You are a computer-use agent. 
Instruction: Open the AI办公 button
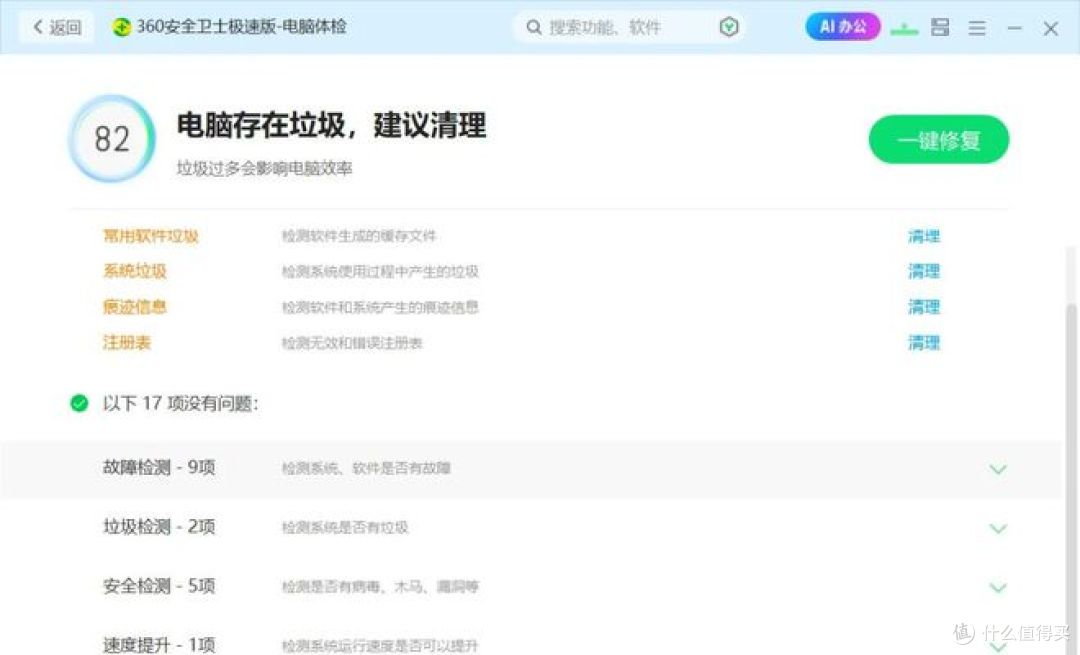coord(843,27)
